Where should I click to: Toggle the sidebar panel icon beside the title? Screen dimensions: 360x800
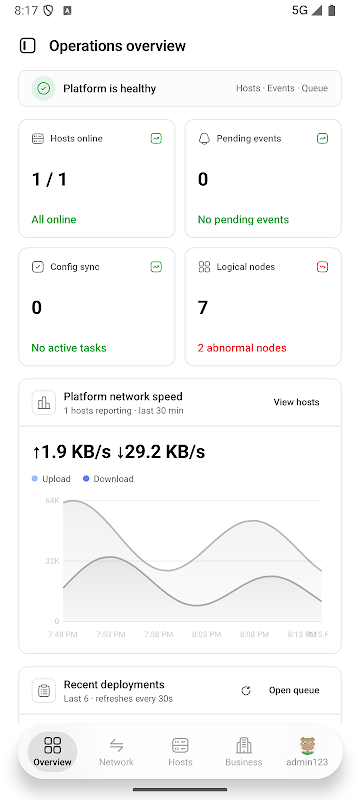coord(28,46)
